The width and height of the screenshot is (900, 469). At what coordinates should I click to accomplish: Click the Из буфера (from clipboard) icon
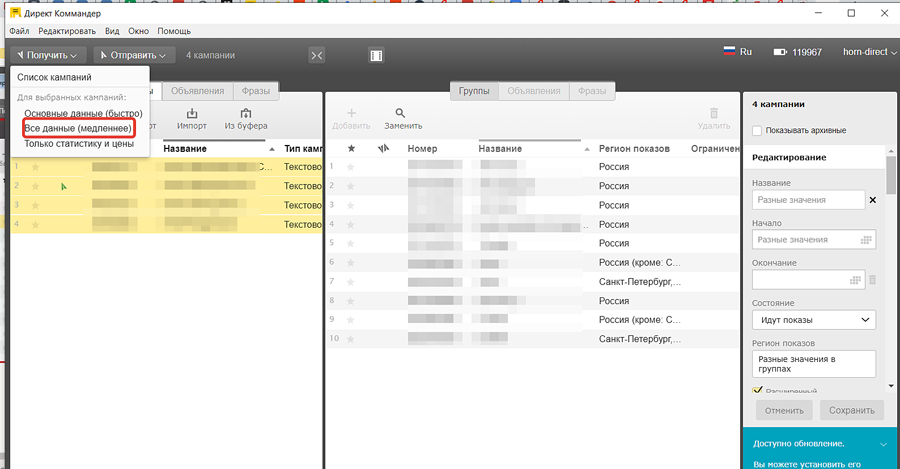coord(245,114)
